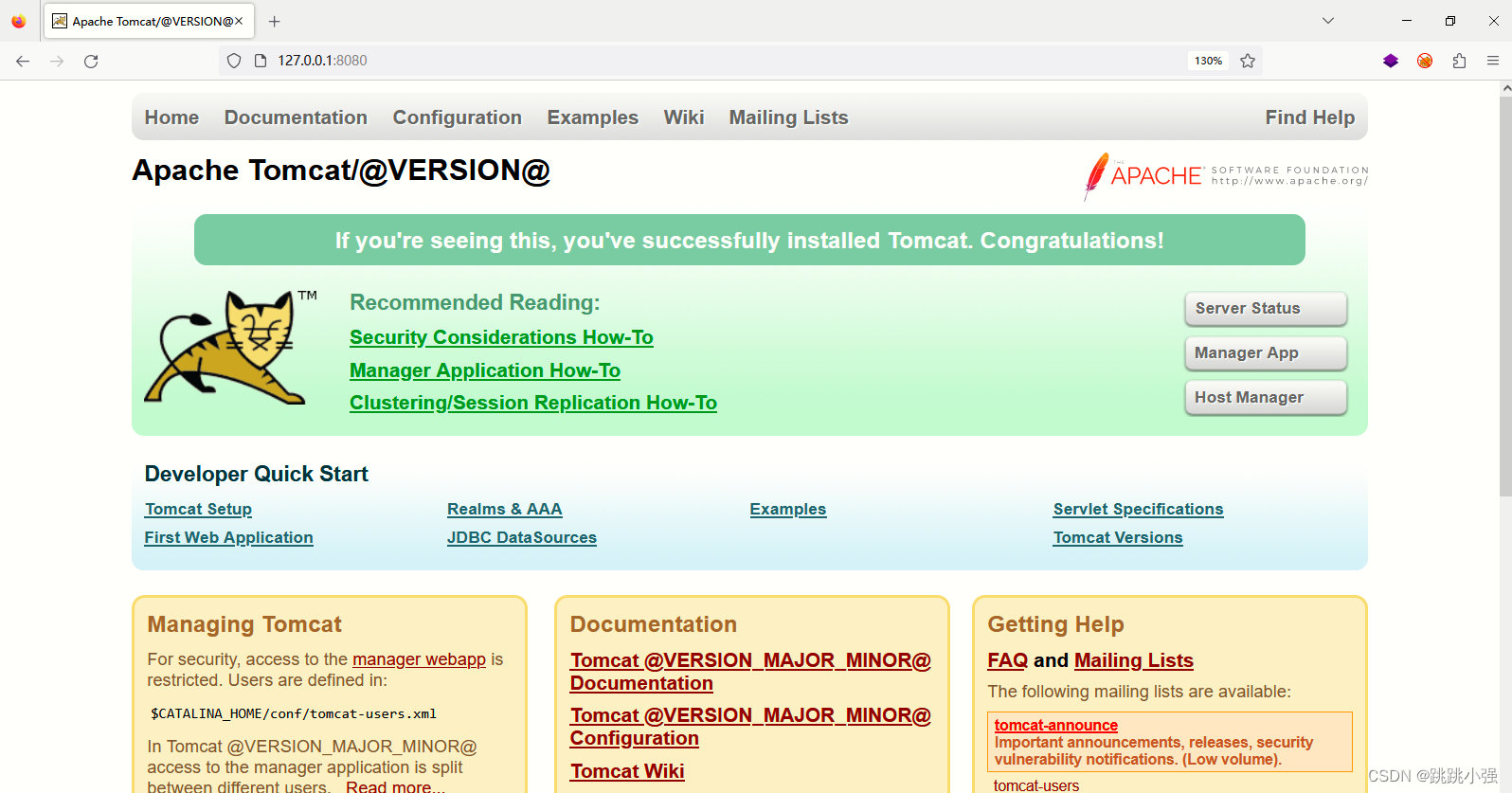Image resolution: width=1512 pixels, height=793 pixels.
Task: Click the scrollbar up arrow
Action: pyautogui.click(x=1505, y=87)
